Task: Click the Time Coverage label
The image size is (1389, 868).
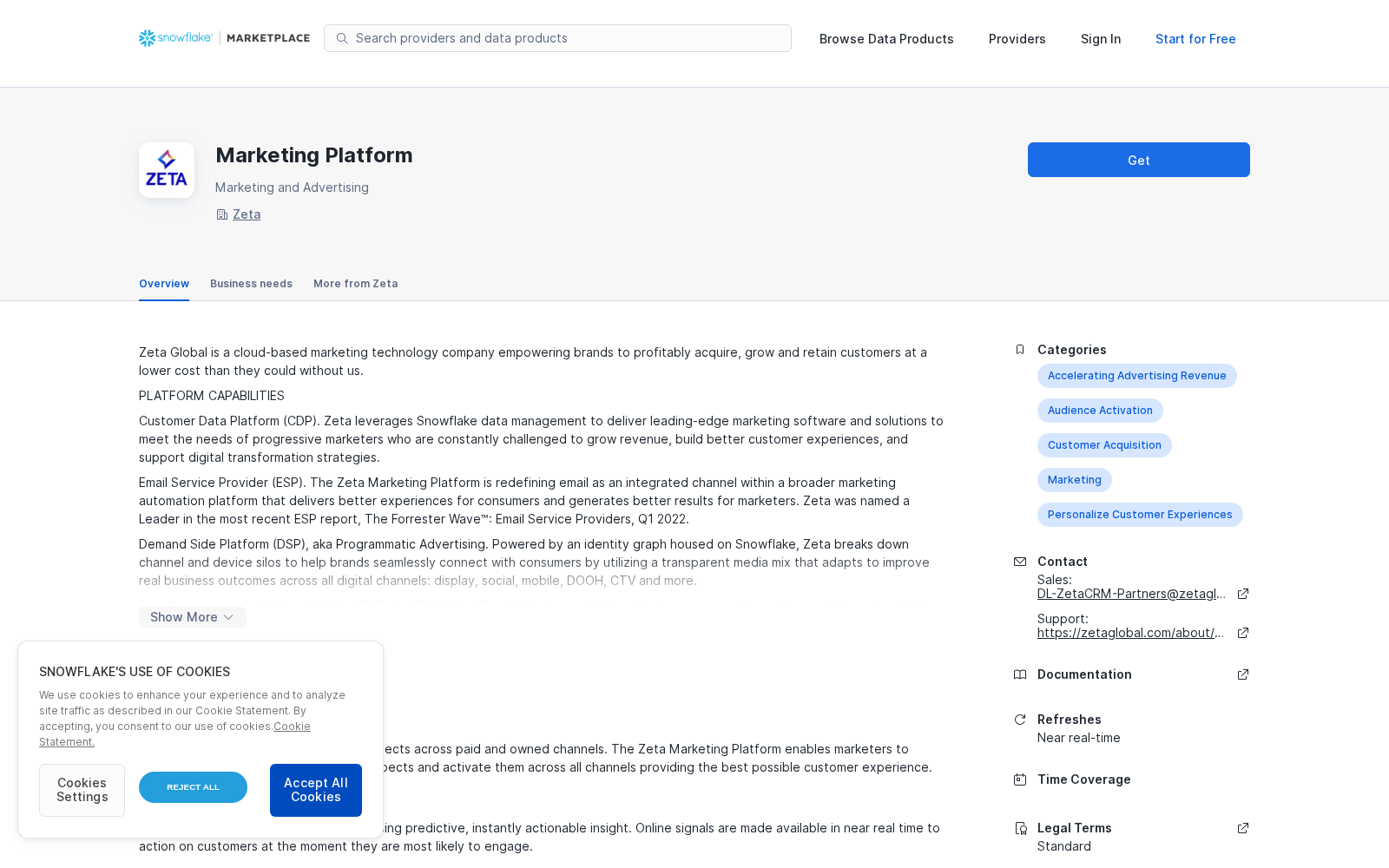Action: click(x=1084, y=779)
